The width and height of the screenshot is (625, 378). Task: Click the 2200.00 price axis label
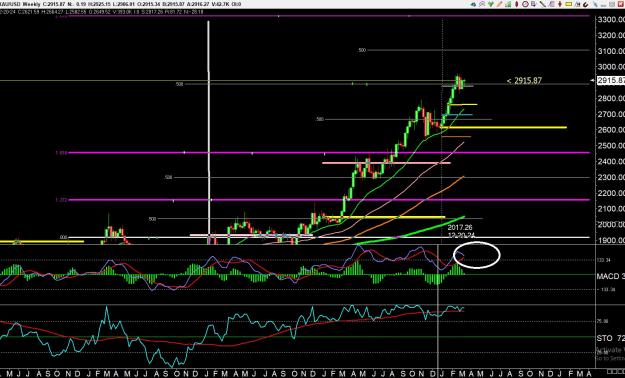coord(611,193)
